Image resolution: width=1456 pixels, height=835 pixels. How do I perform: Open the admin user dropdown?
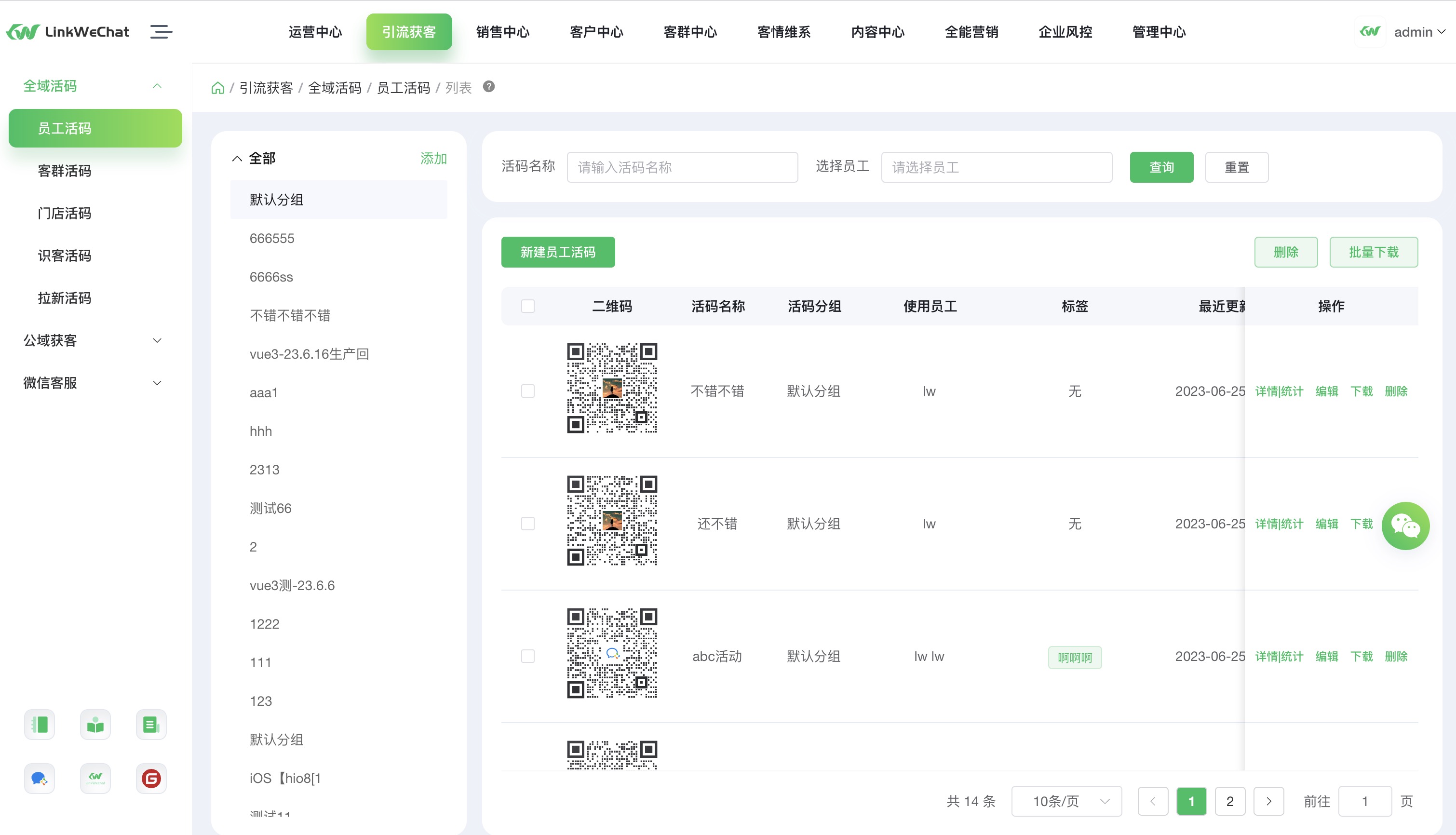coord(1419,32)
